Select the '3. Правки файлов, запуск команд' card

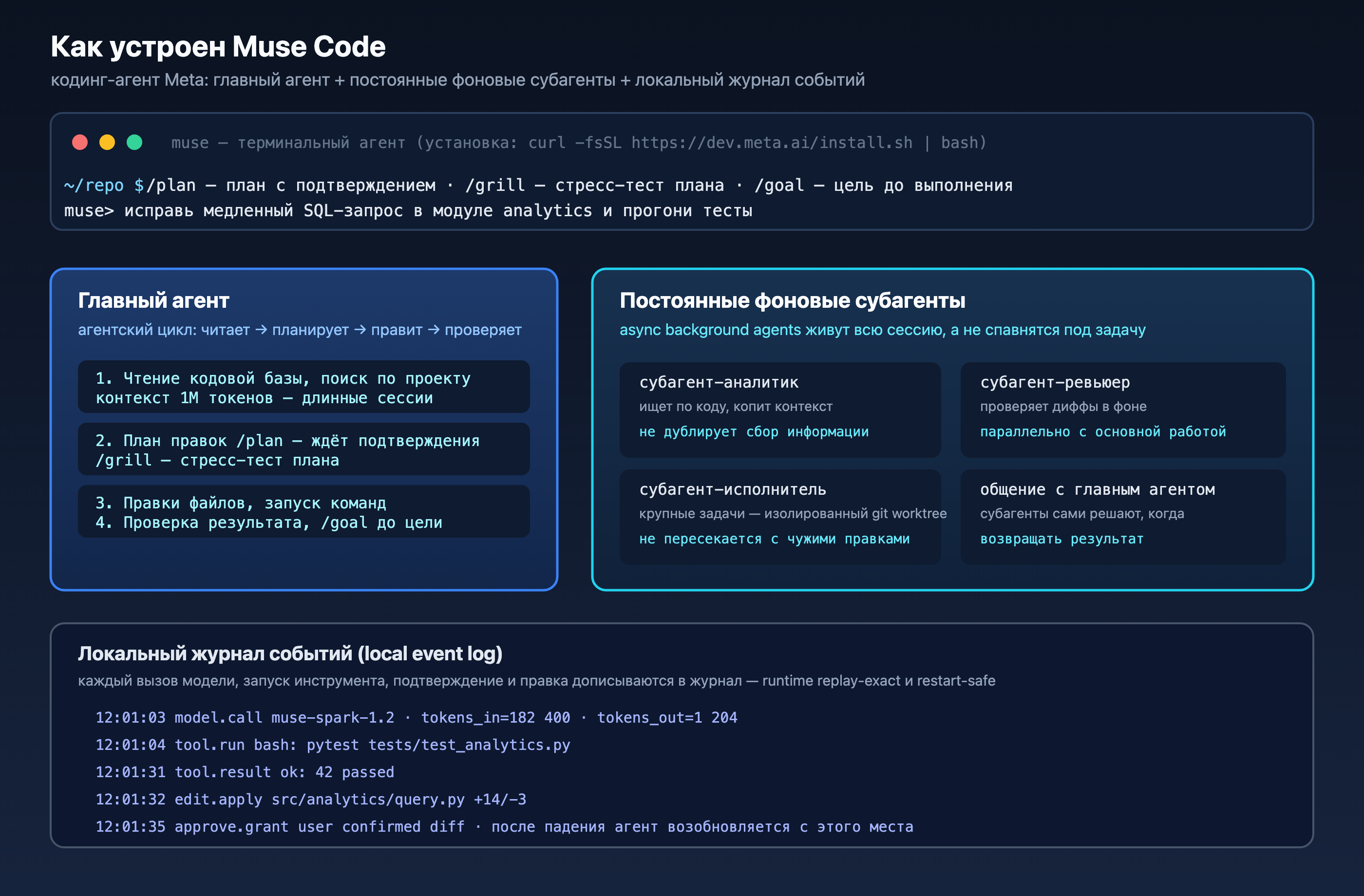point(304,512)
